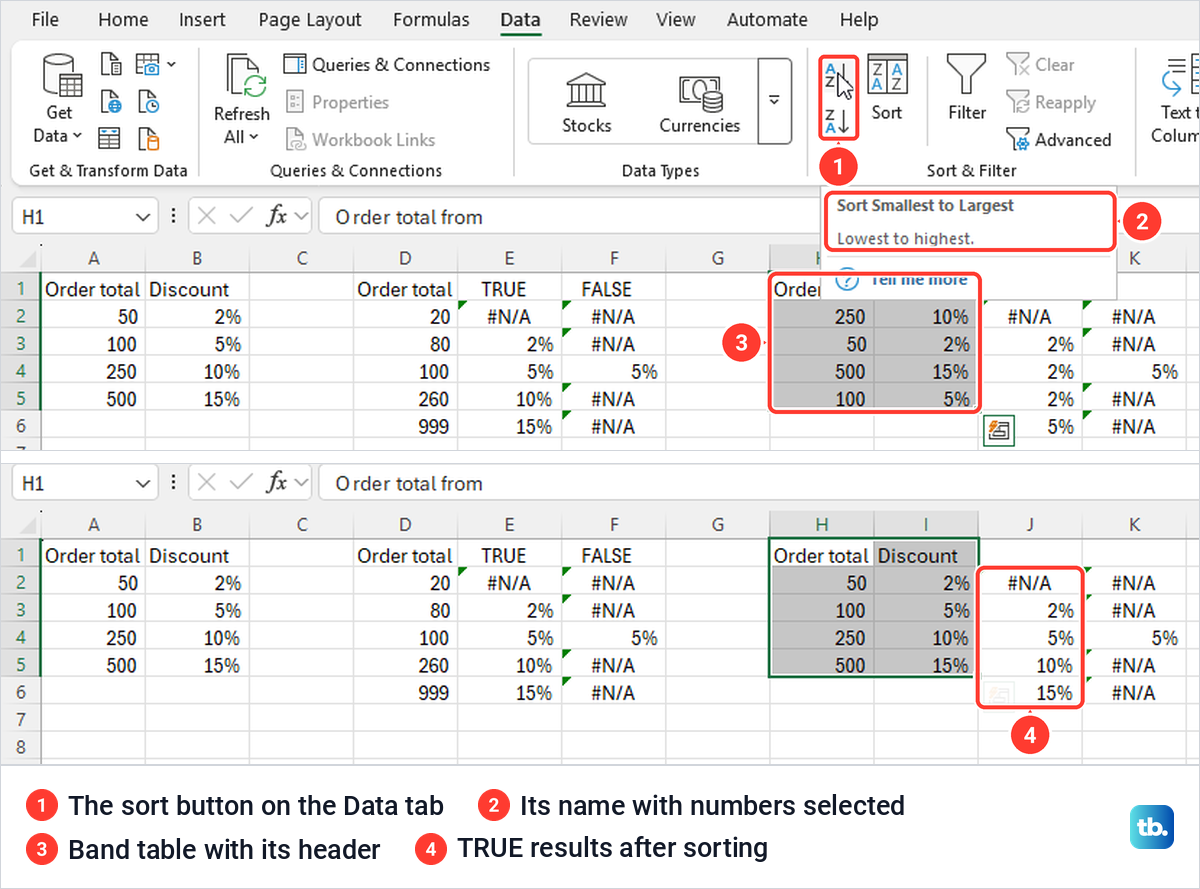
Task: Choose the Currencies data type
Action: tap(700, 102)
